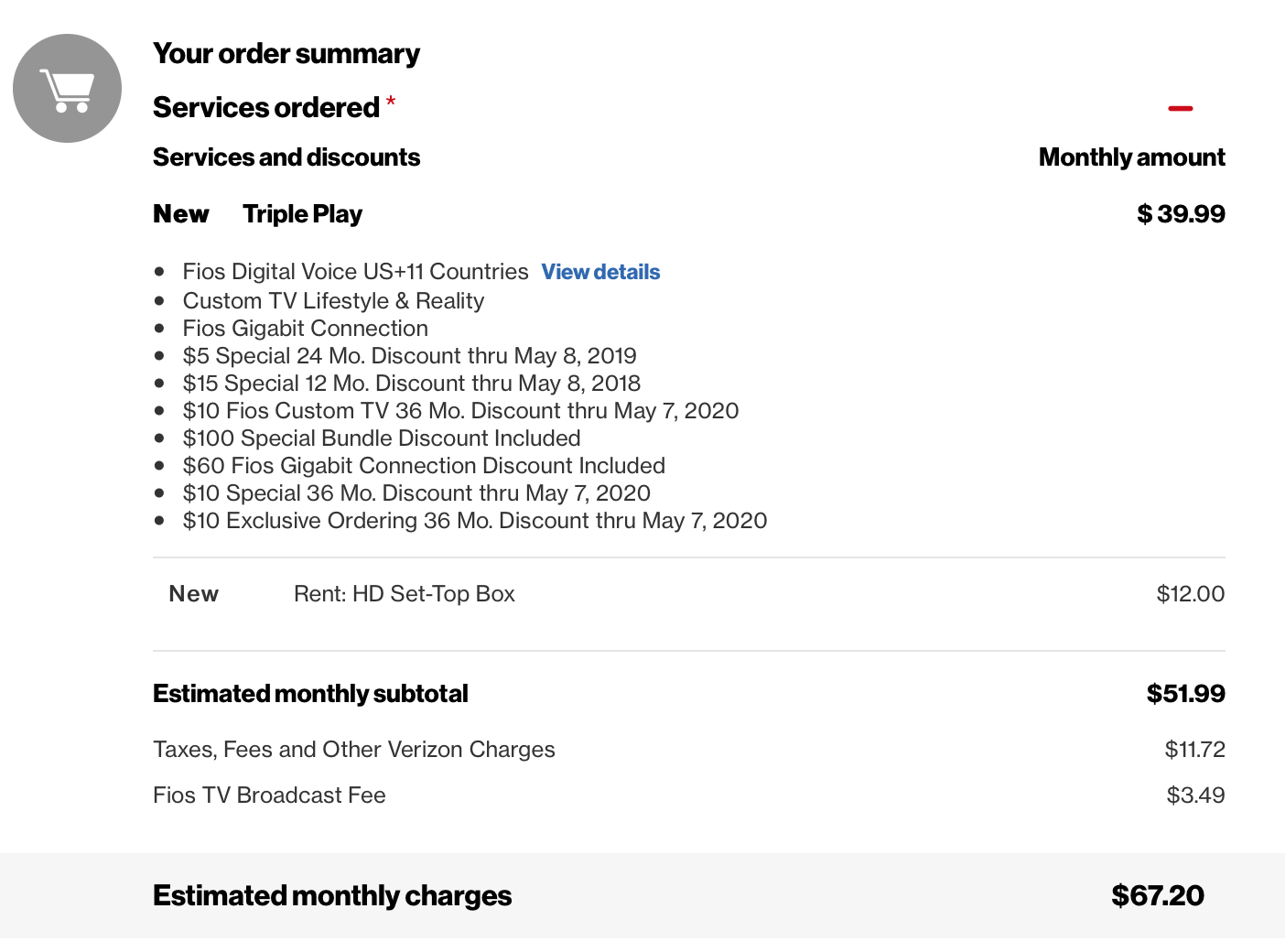Click the red asterisk beside Services ordered
The width and height of the screenshot is (1285, 952).
tap(391, 100)
